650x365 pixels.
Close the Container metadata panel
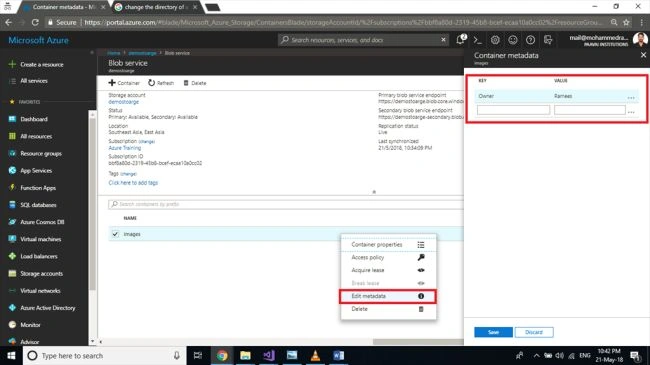tap(643, 55)
